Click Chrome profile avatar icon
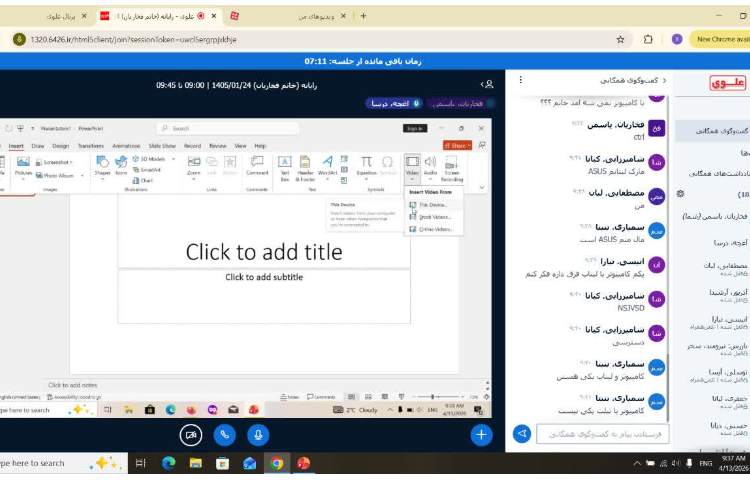The width and height of the screenshot is (750, 480). pyautogui.click(x=677, y=39)
